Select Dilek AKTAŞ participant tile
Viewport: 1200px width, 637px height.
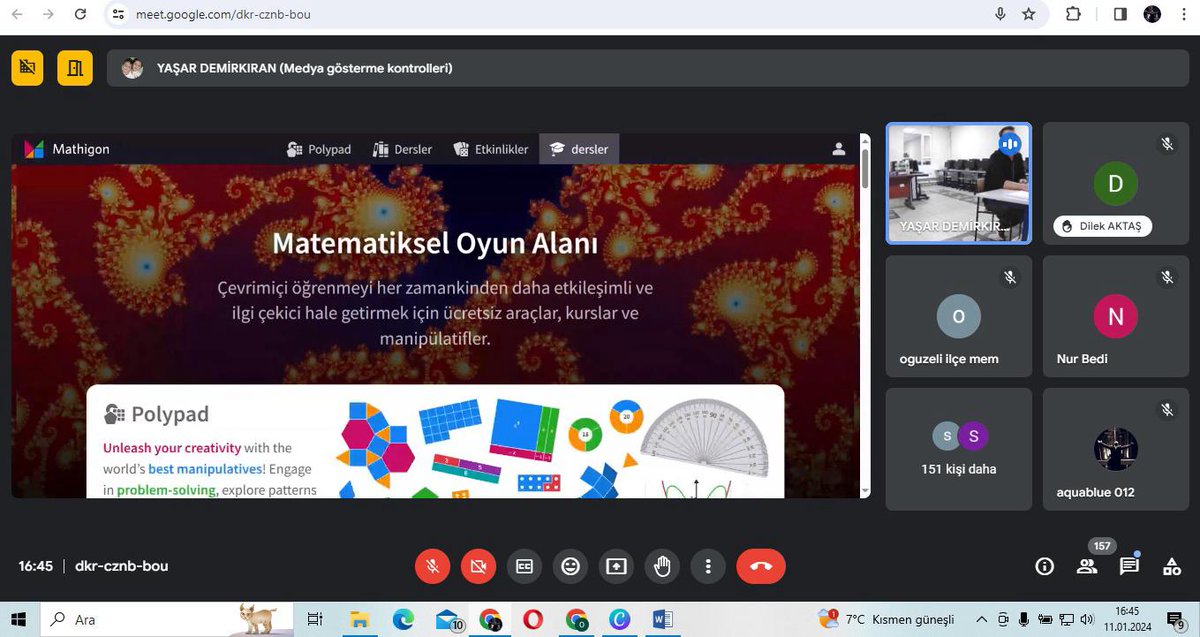(1115, 183)
